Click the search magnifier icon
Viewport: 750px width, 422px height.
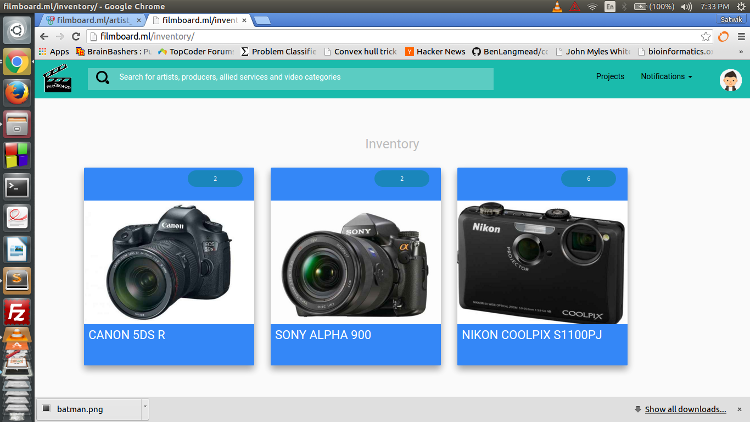102,78
